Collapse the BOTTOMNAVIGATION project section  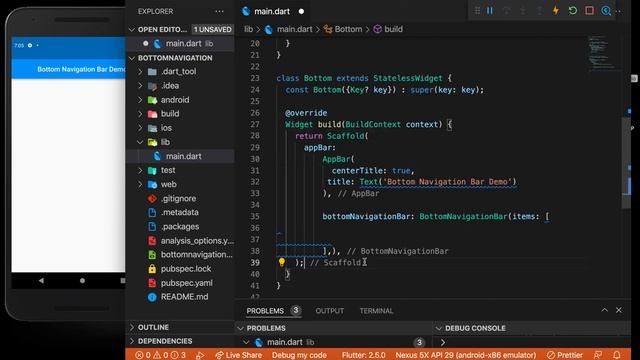point(131,58)
